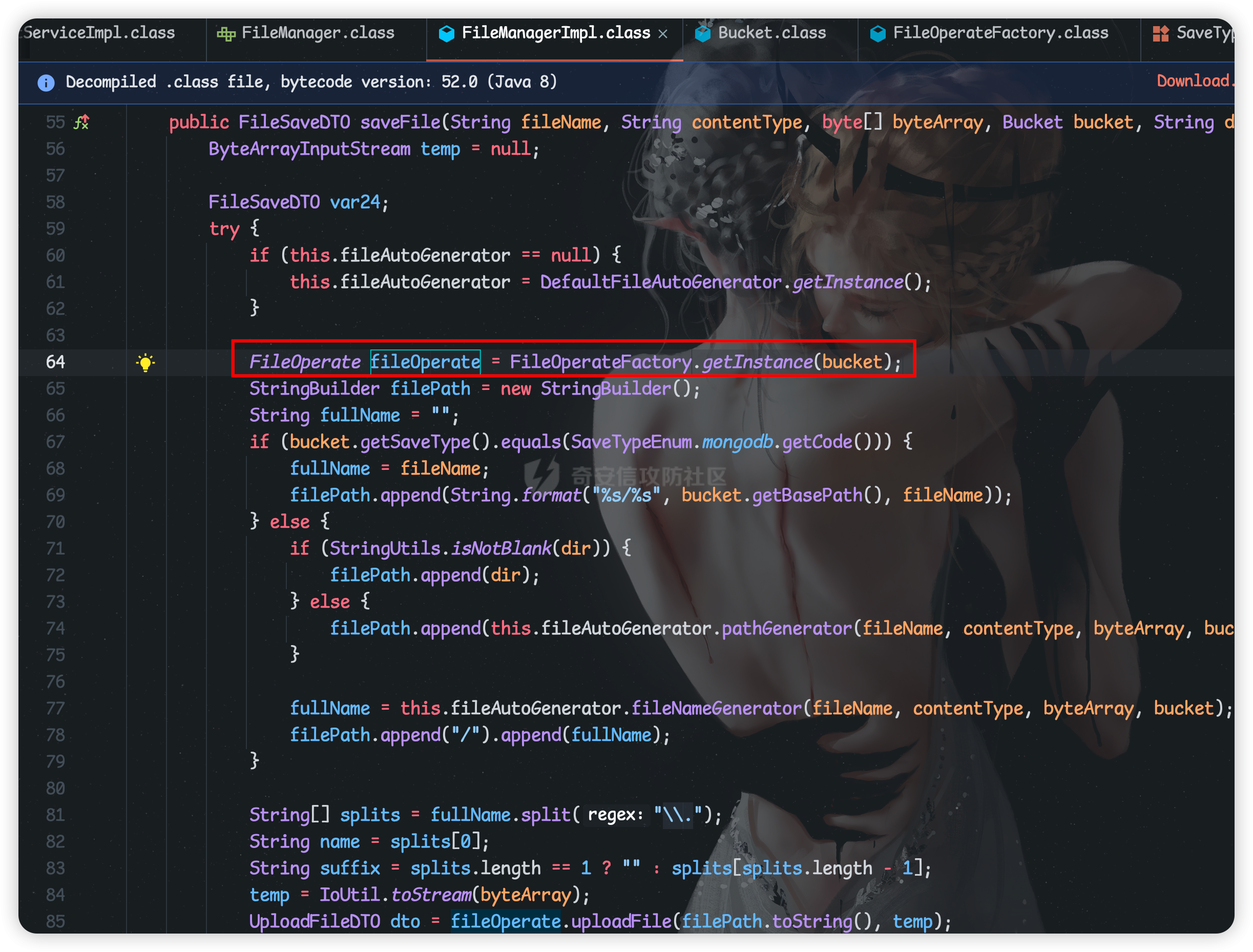Click uploadFile method call on line 85
Image resolution: width=1253 pixels, height=952 pixels.
[621, 921]
